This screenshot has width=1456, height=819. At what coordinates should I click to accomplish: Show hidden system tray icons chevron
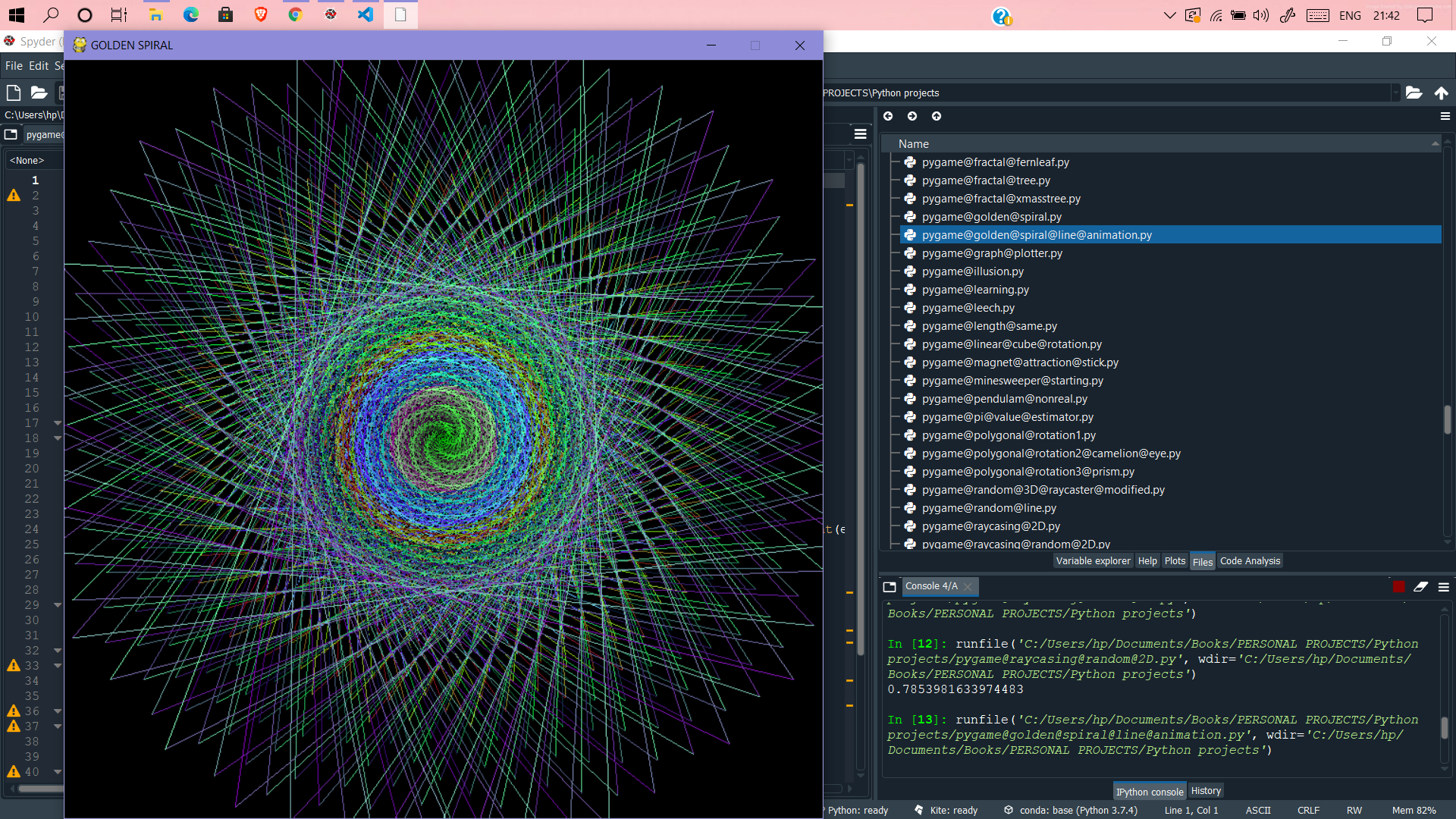coord(1169,15)
